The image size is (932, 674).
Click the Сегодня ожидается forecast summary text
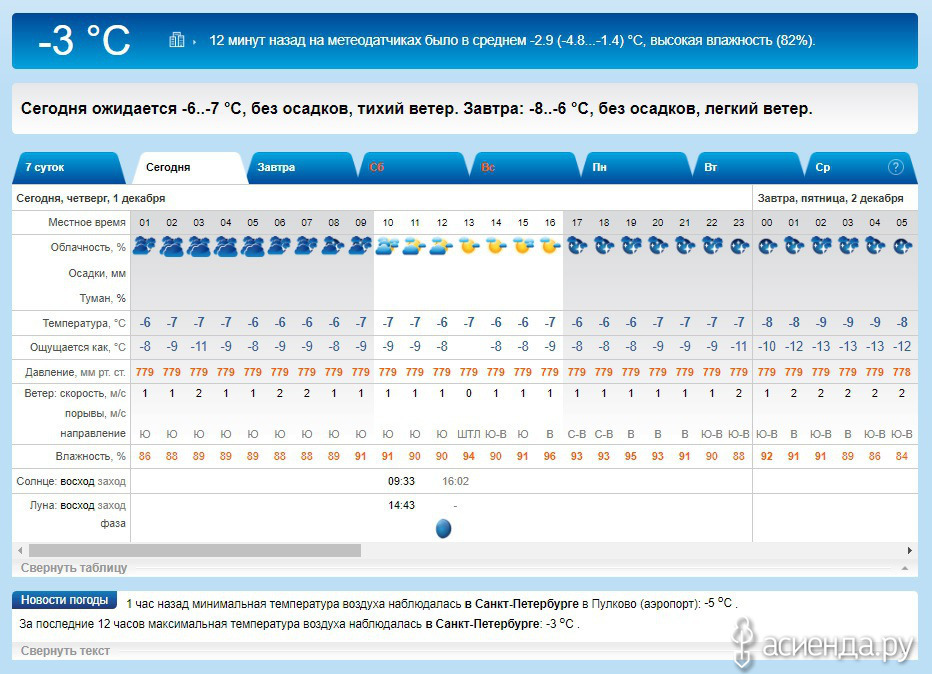pos(416,108)
